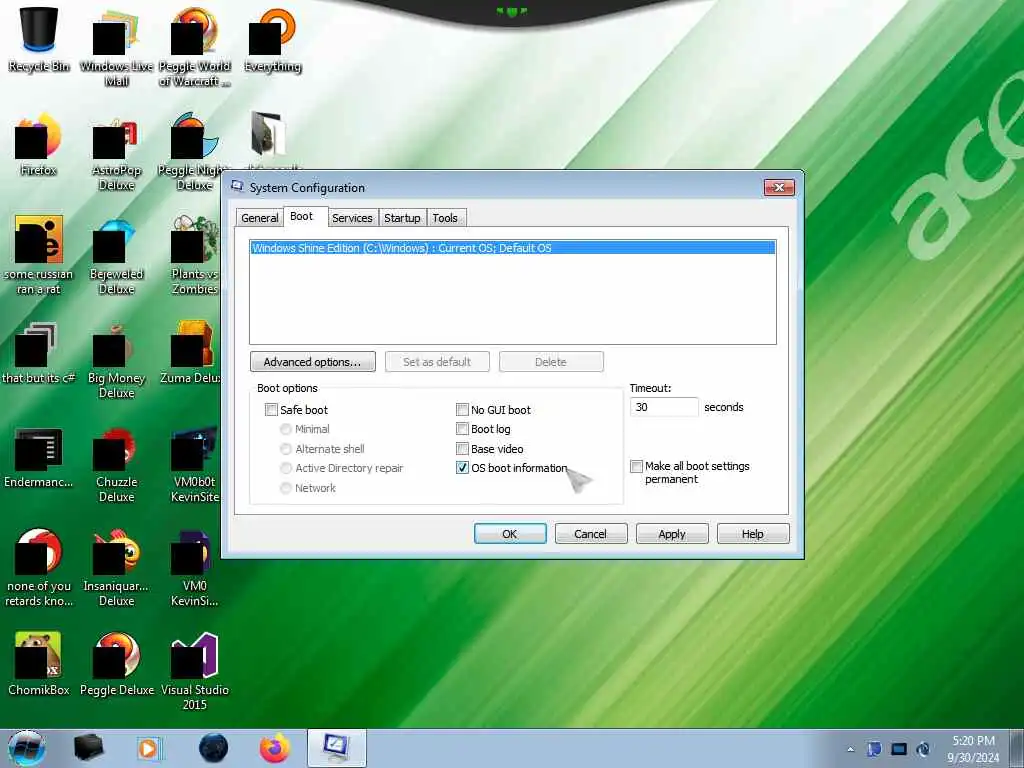Select the Minimal radio button
1024x768 pixels.
pyautogui.click(x=285, y=429)
